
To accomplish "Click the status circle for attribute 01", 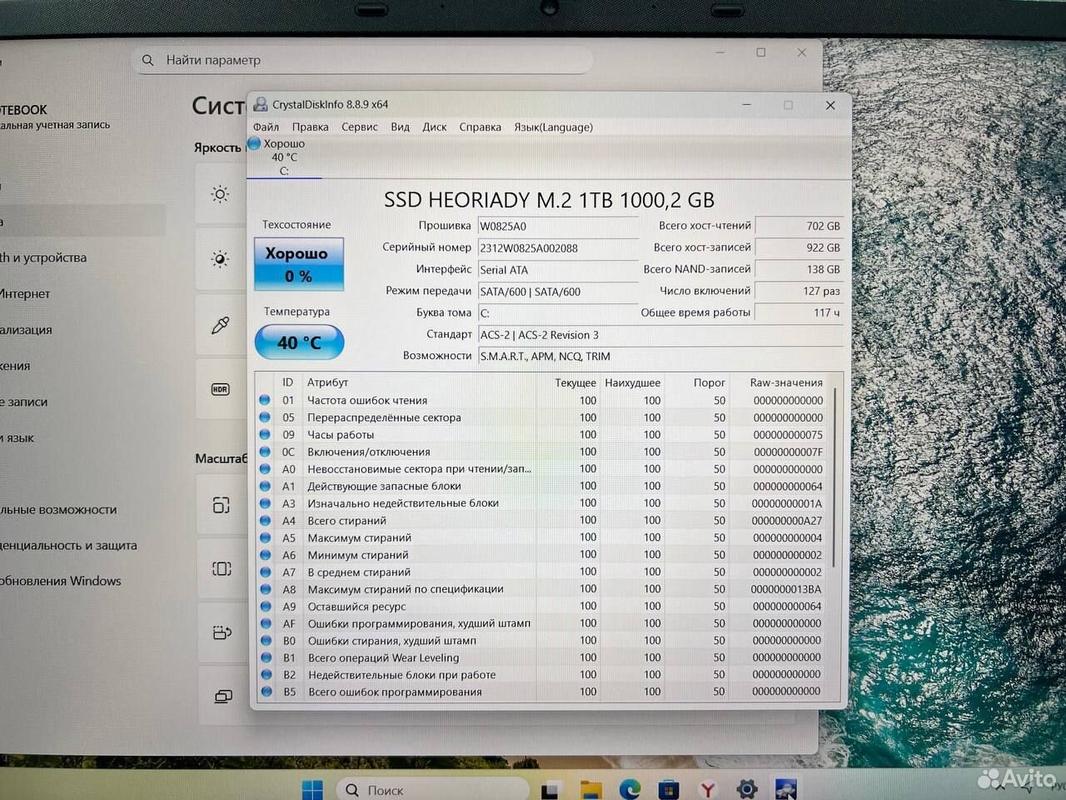I will click(264, 400).
